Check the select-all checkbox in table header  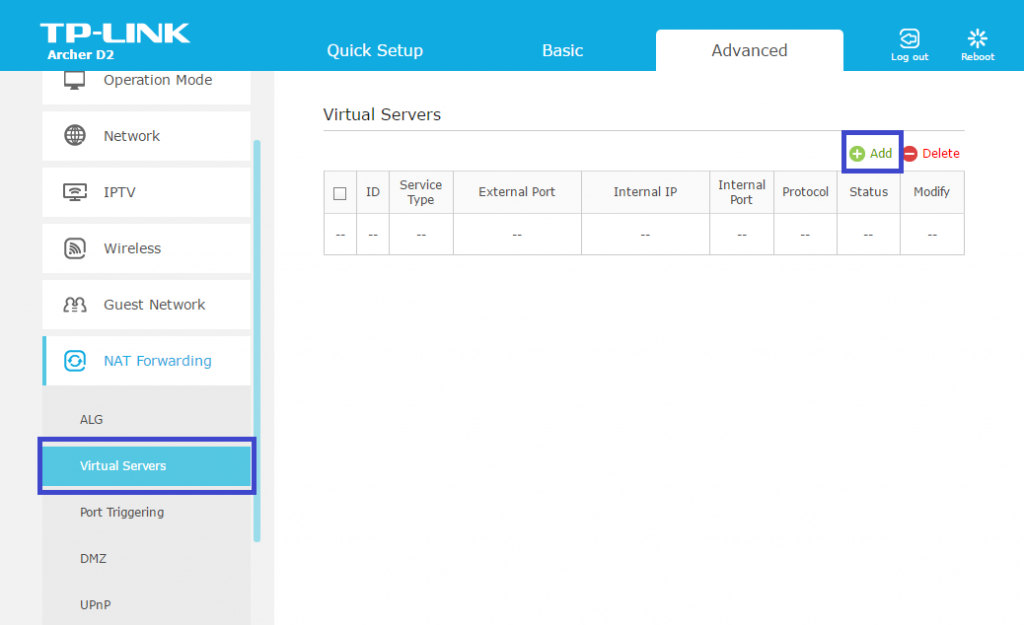point(340,193)
